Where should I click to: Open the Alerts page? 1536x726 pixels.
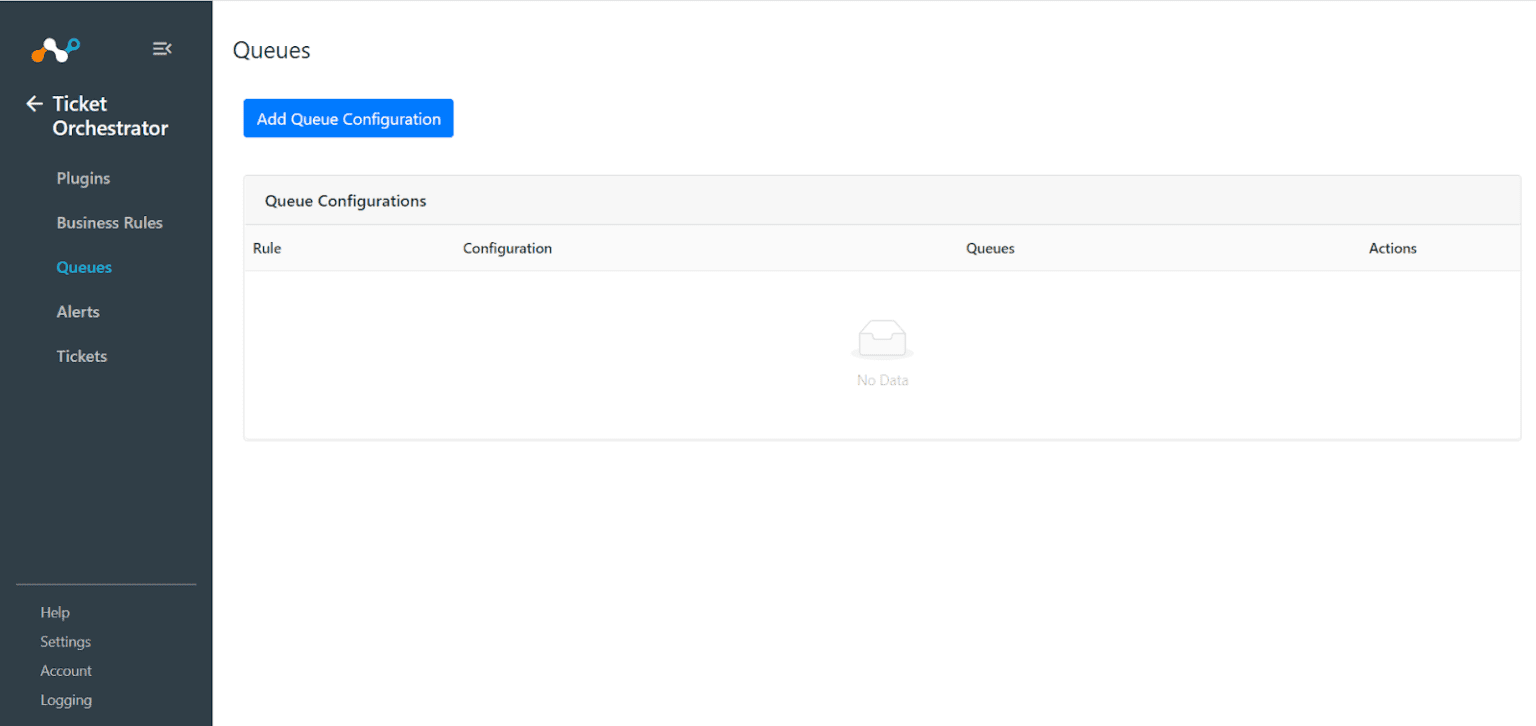point(78,311)
